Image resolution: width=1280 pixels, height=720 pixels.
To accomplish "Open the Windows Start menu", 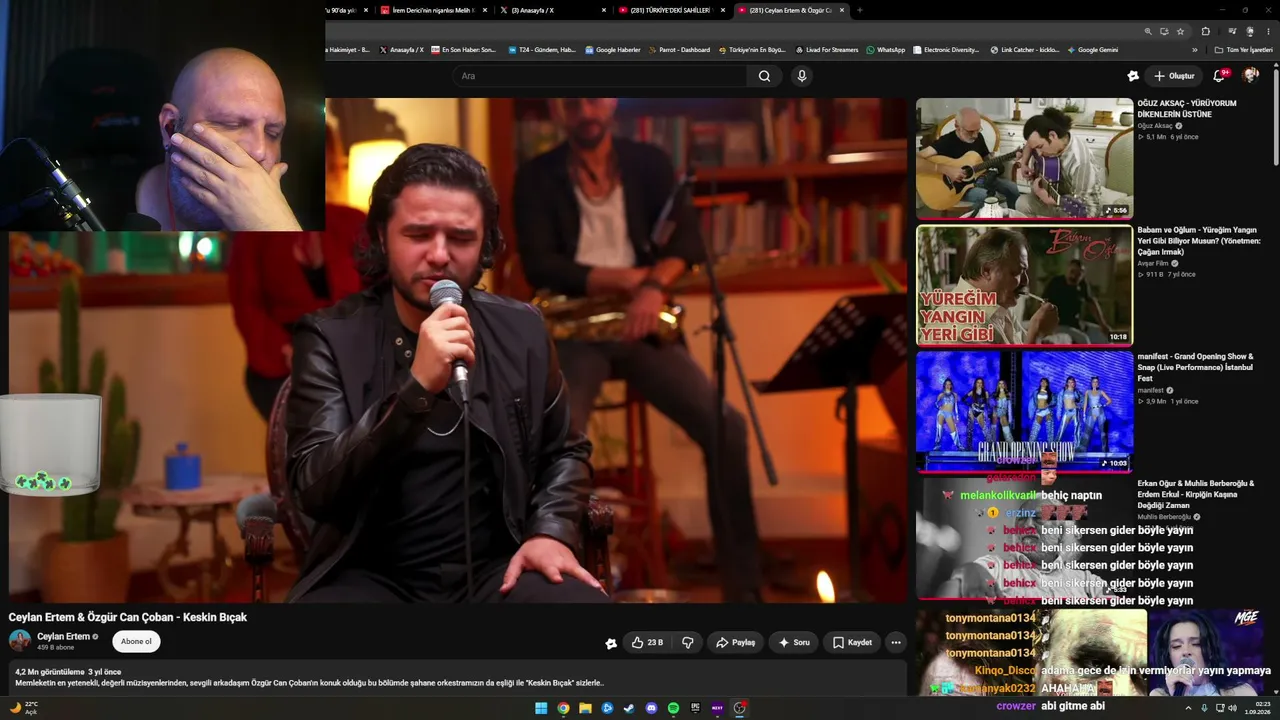I will click(541, 708).
